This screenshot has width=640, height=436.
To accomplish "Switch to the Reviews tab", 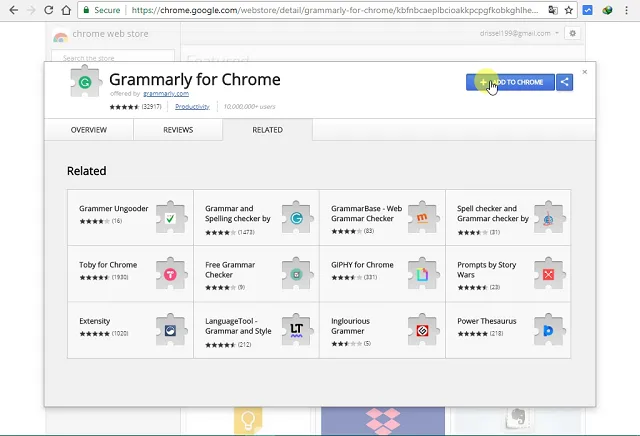I will pyautogui.click(x=178, y=130).
